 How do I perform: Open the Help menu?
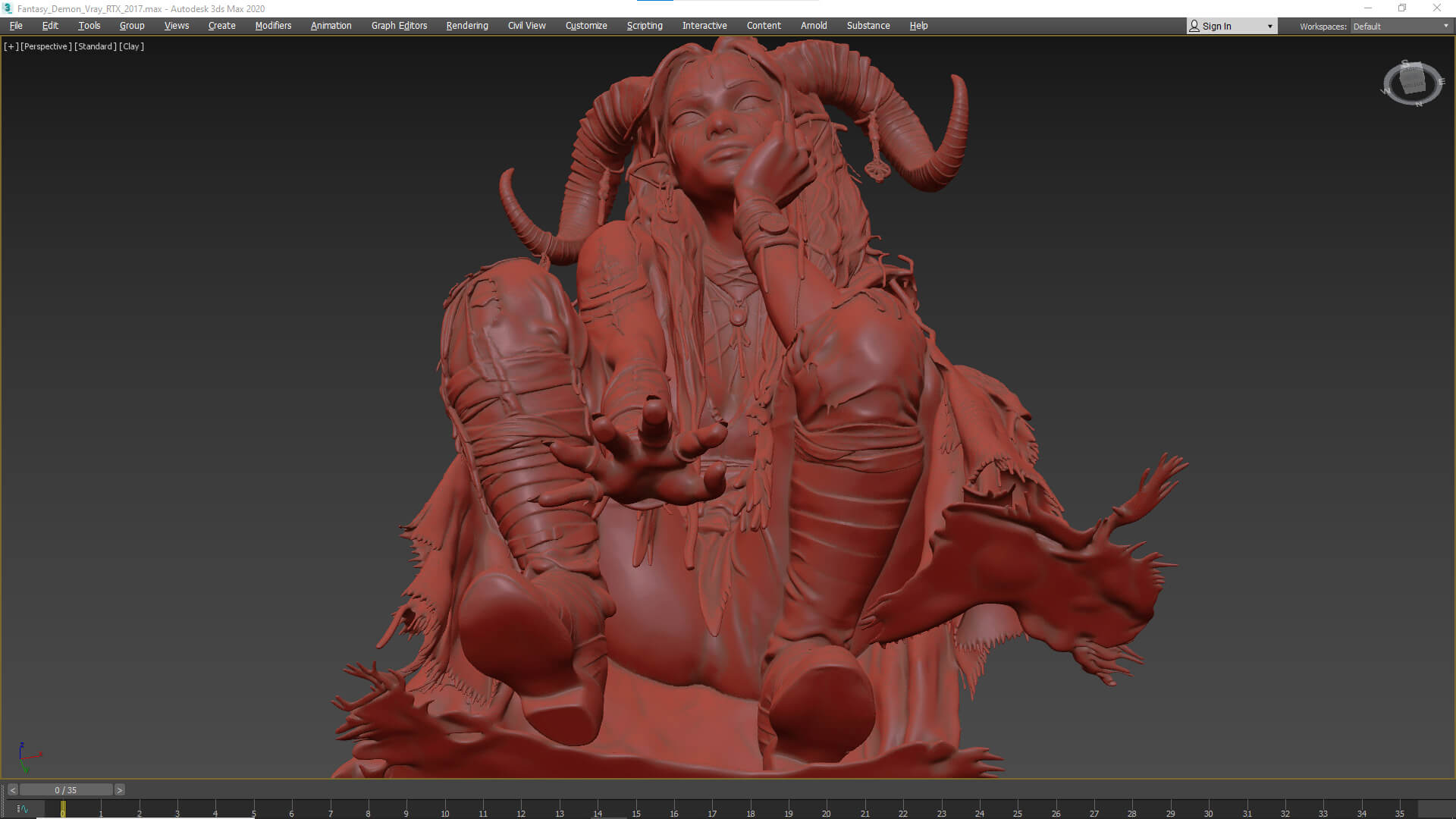click(918, 26)
